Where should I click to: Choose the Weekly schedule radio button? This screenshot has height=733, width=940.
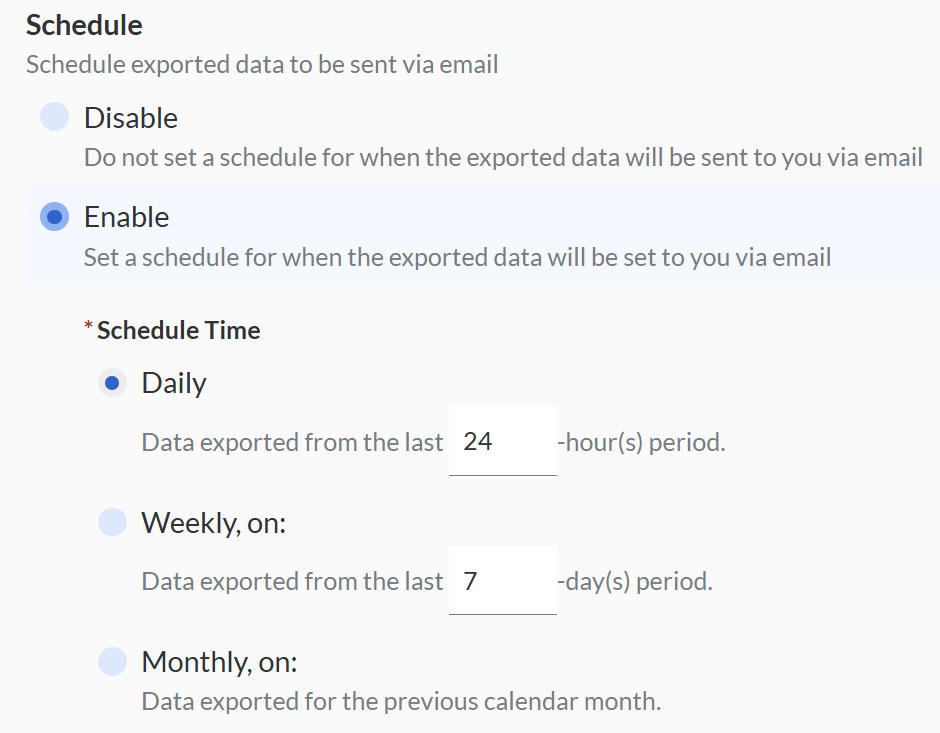pos(112,522)
